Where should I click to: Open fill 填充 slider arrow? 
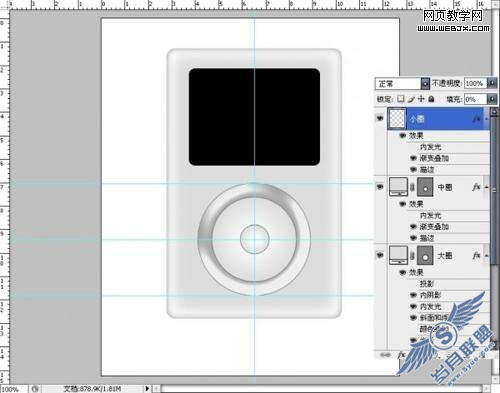pos(492,99)
